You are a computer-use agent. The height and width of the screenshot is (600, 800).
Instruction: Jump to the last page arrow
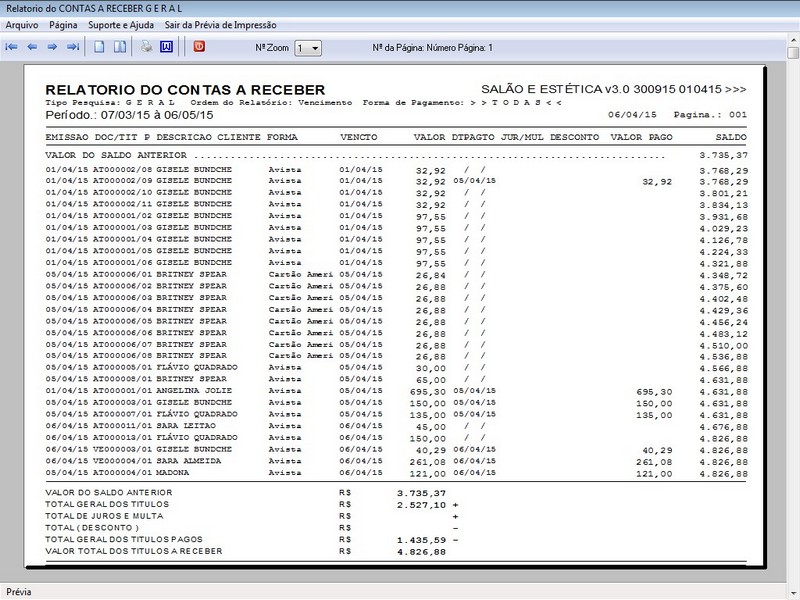[72, 47]
